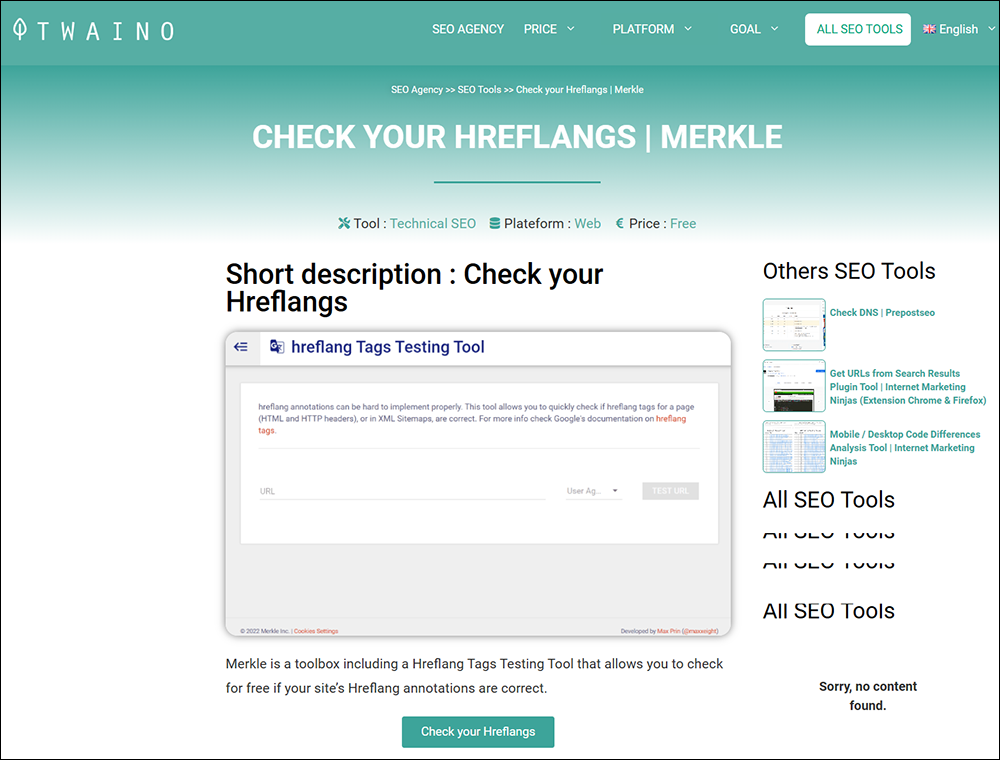
Task: Open the PRICE dropdown
Action: (x=548, y=29)
